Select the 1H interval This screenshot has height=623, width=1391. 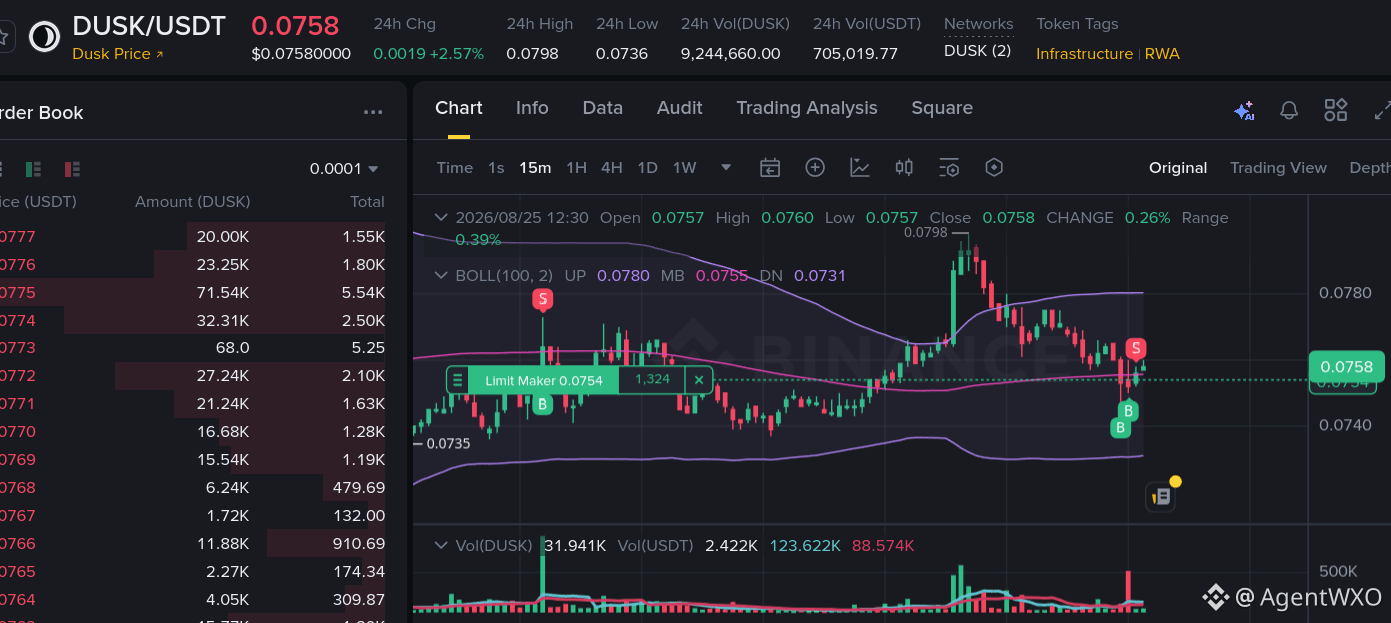577,168
